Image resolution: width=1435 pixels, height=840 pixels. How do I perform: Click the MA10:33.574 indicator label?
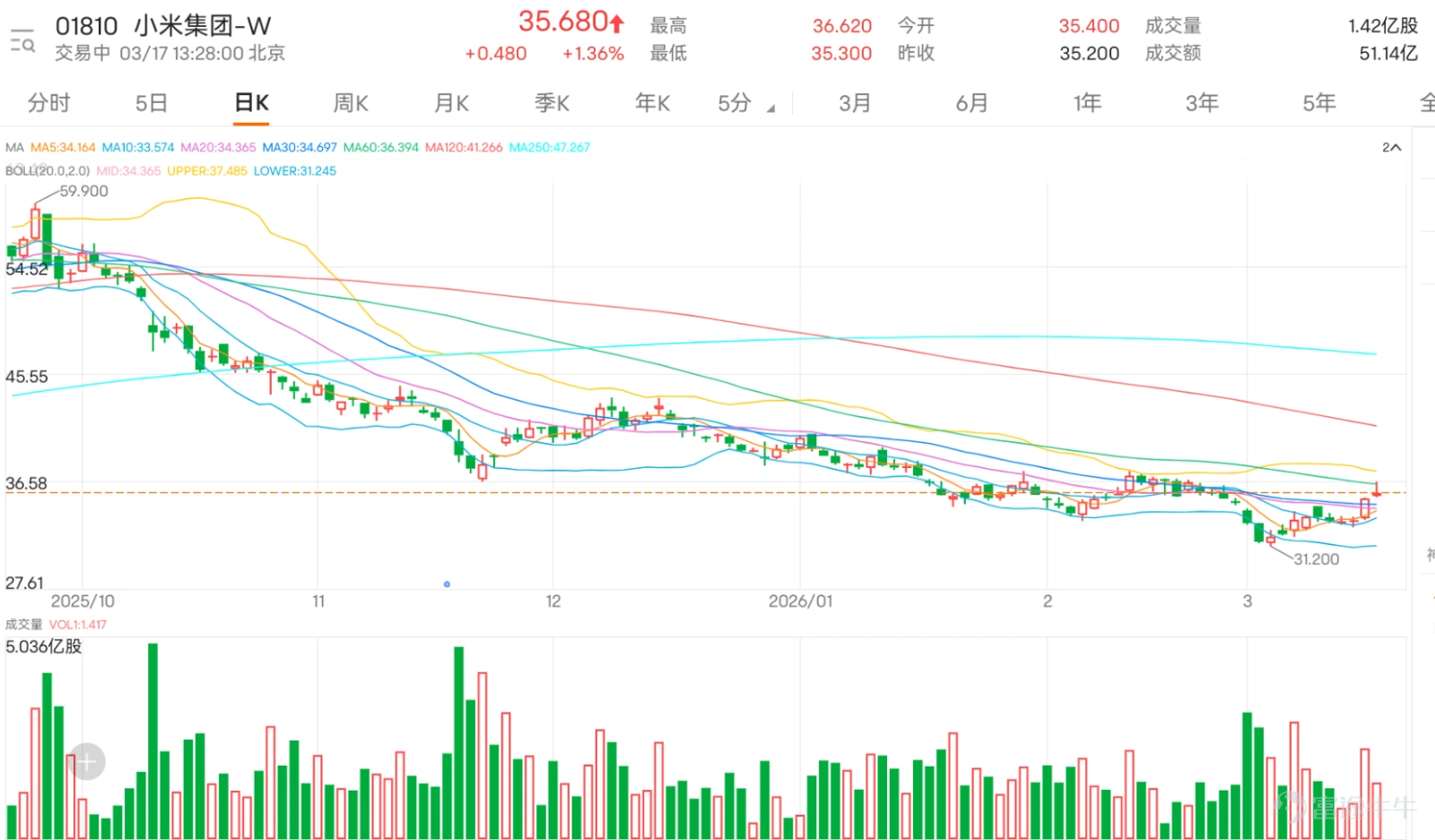[x=138, y=147]
